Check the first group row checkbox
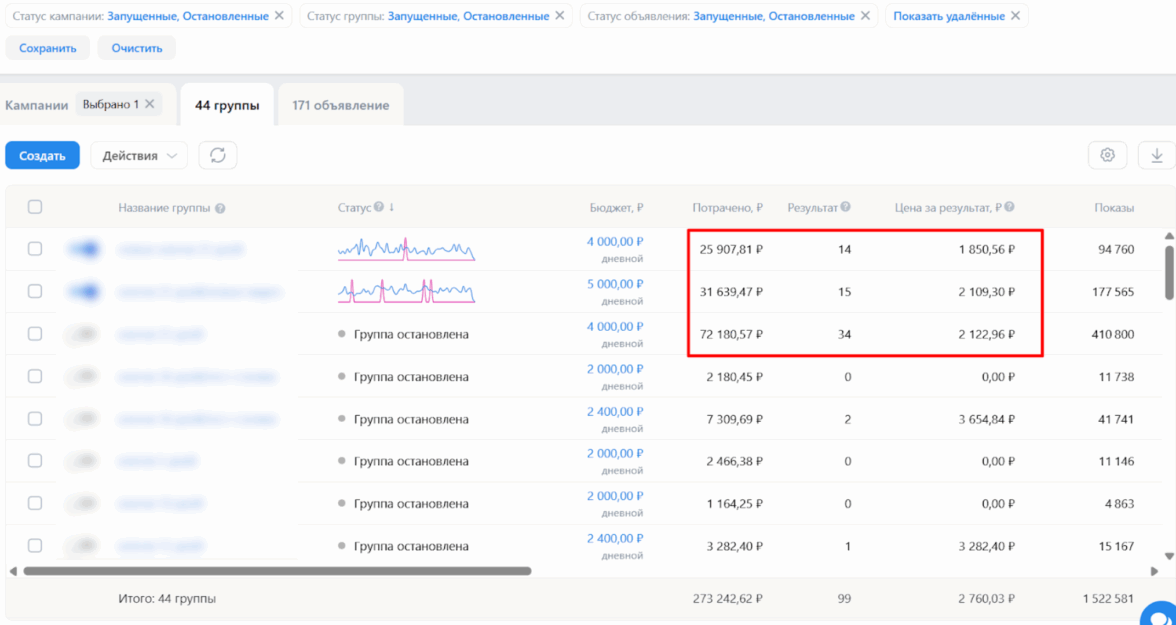 pos(35,249)
